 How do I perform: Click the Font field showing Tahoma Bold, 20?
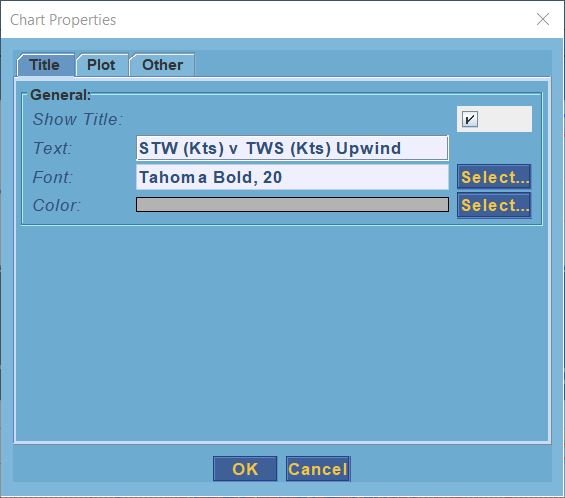pyautogui.click(x=292, y=177)
